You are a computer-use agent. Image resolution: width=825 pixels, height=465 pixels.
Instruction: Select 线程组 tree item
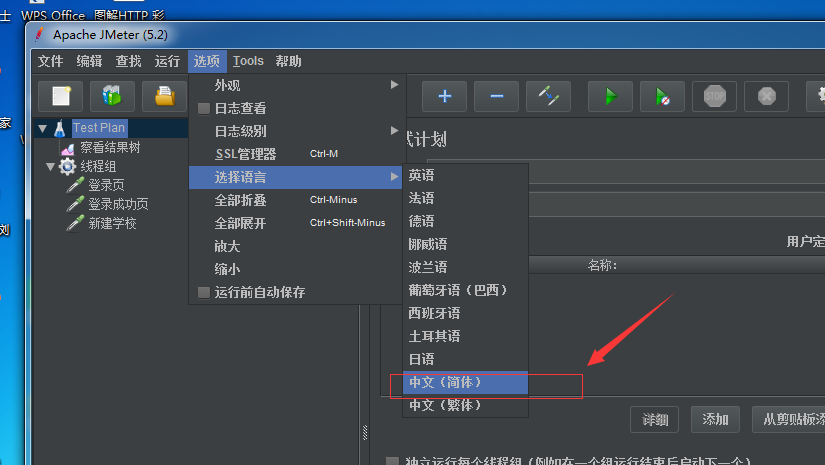(98, 167)
